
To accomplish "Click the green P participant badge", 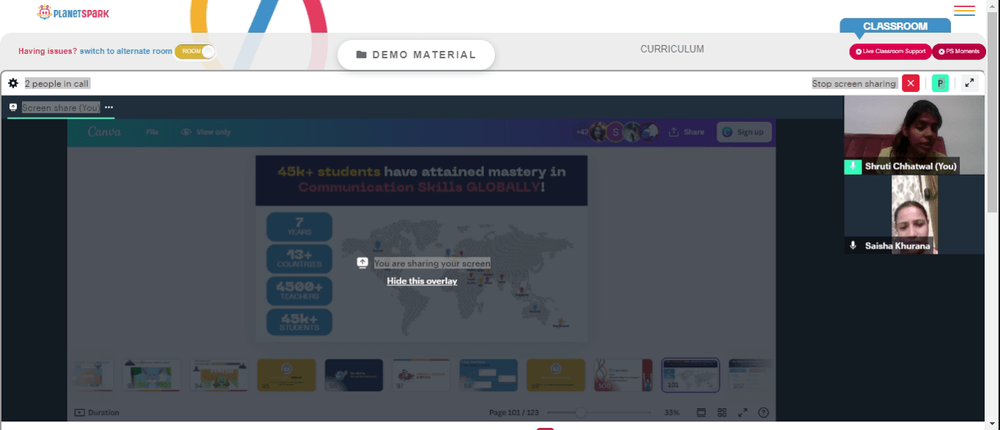I will 940,83.
